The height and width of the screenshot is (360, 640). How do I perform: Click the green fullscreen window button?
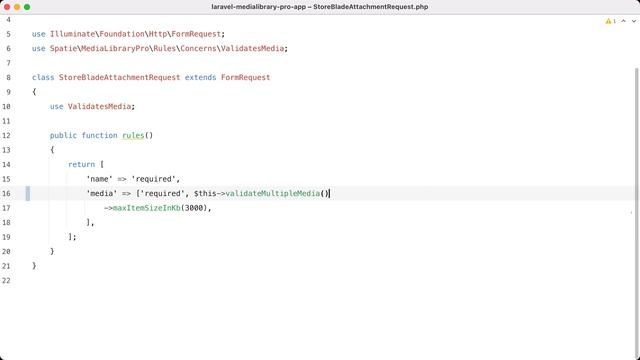point(27,7)
